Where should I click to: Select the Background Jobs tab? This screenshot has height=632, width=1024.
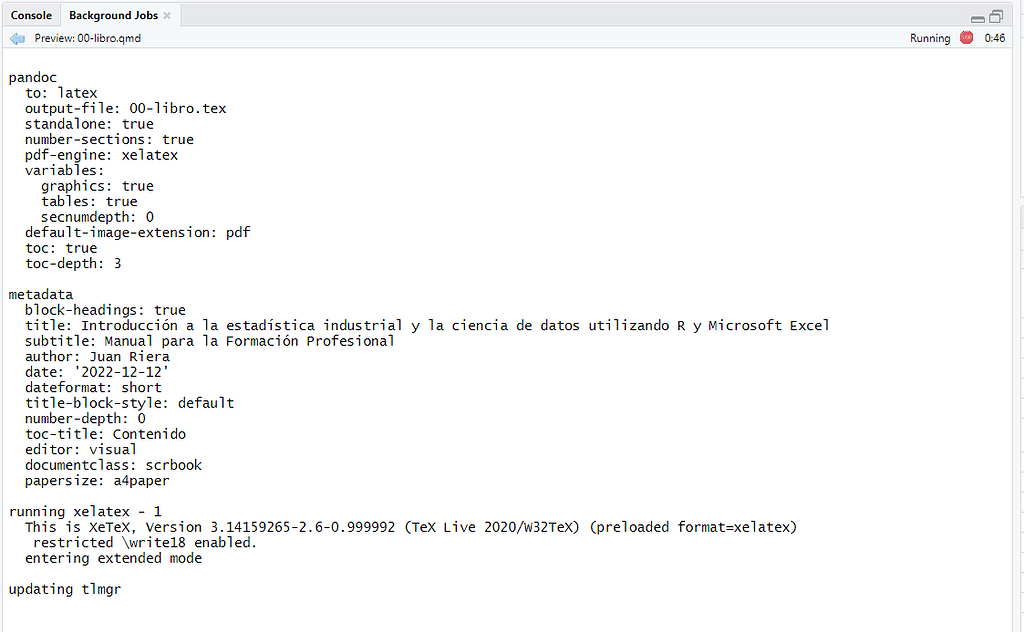(x=114, y=15)
